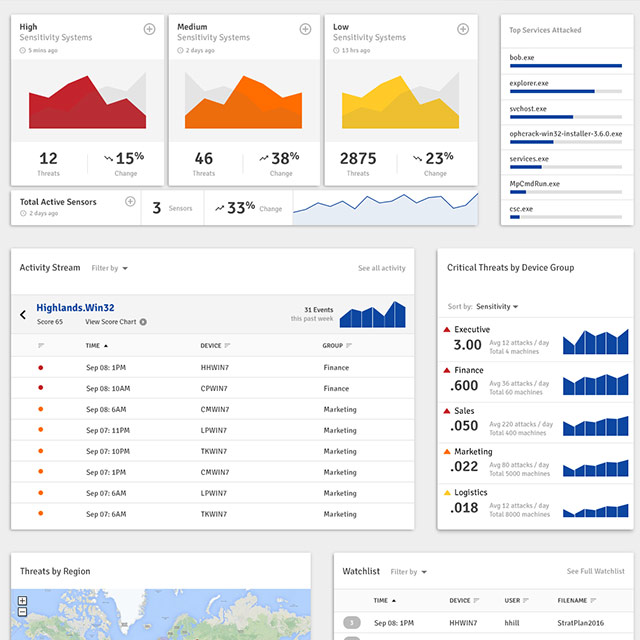The height and width of the screenshot is (640, 640).
Task: Click the plus icon on High Sensitivity card
Action: (x=149, y=29)
